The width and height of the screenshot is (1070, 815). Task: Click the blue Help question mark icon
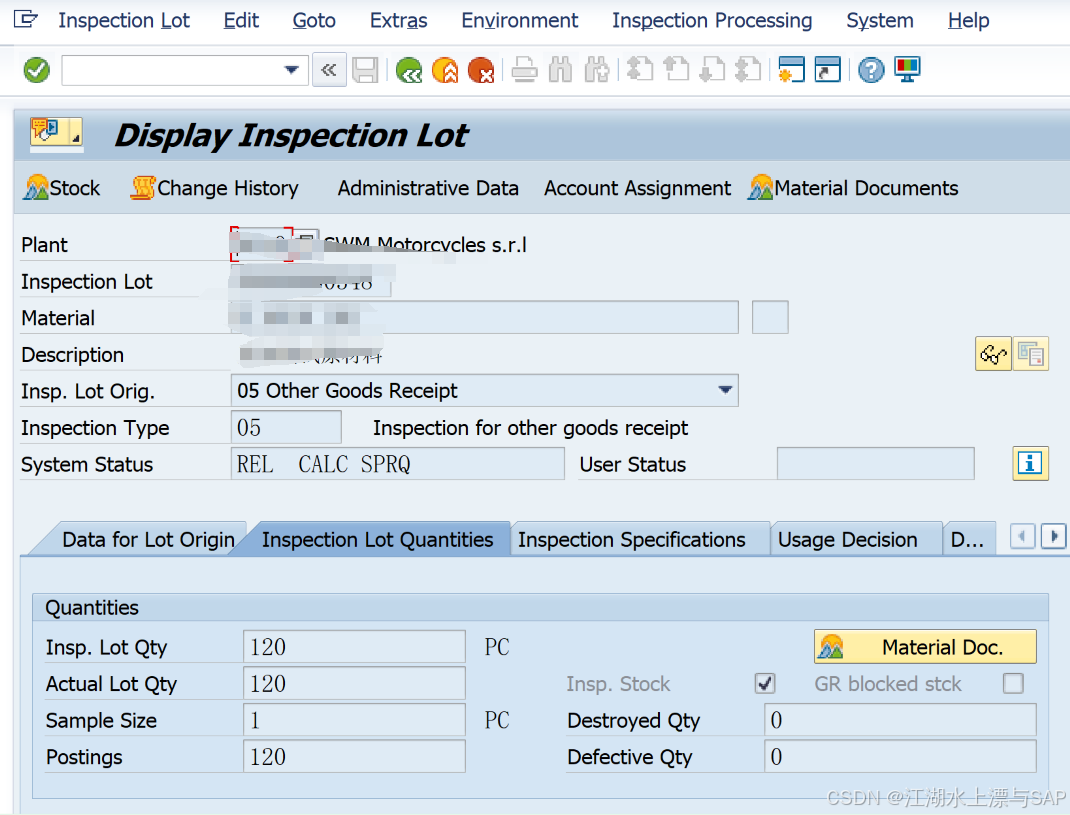[x=871, y=70]
